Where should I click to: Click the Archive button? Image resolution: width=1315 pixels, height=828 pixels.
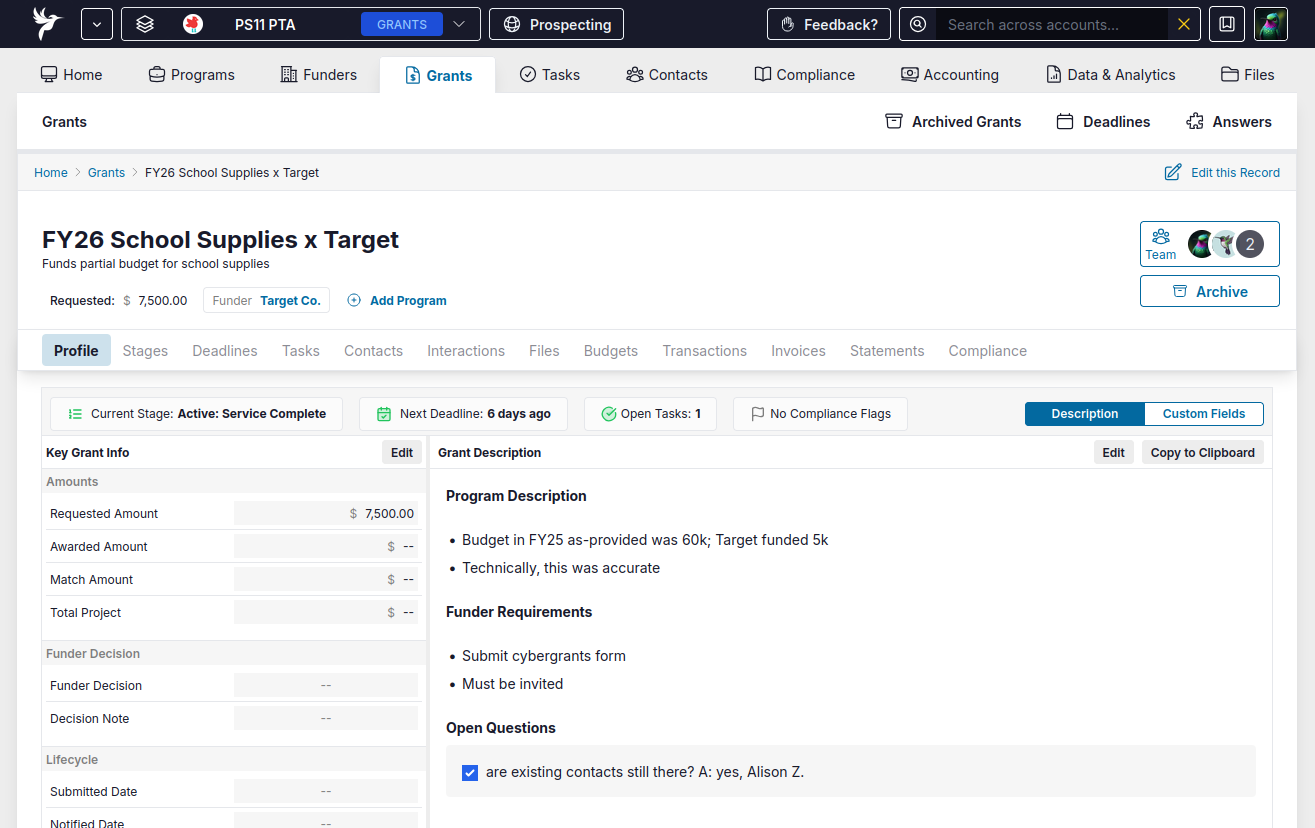tap(1209, 291)
